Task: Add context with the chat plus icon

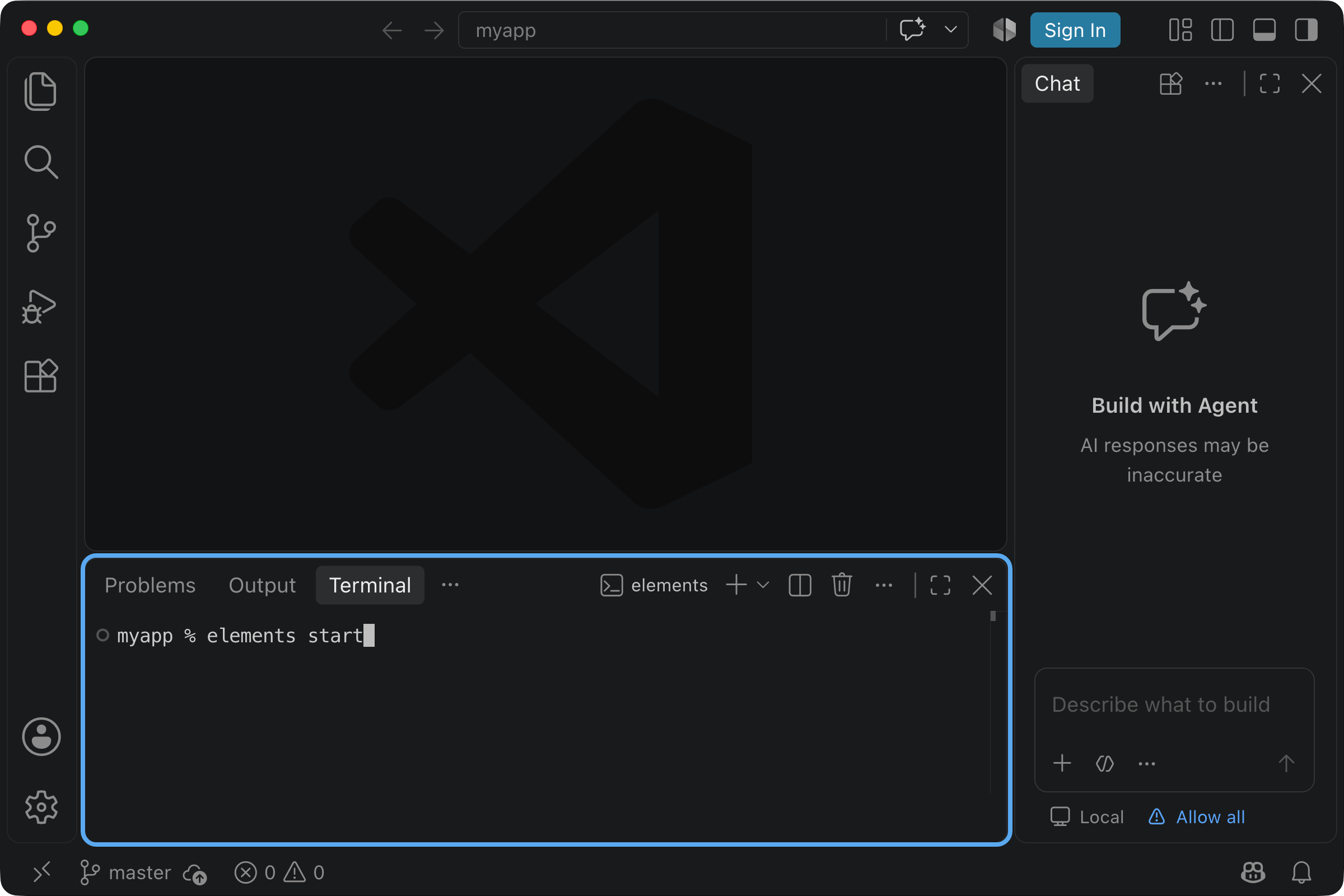Action: (1062, 763)
